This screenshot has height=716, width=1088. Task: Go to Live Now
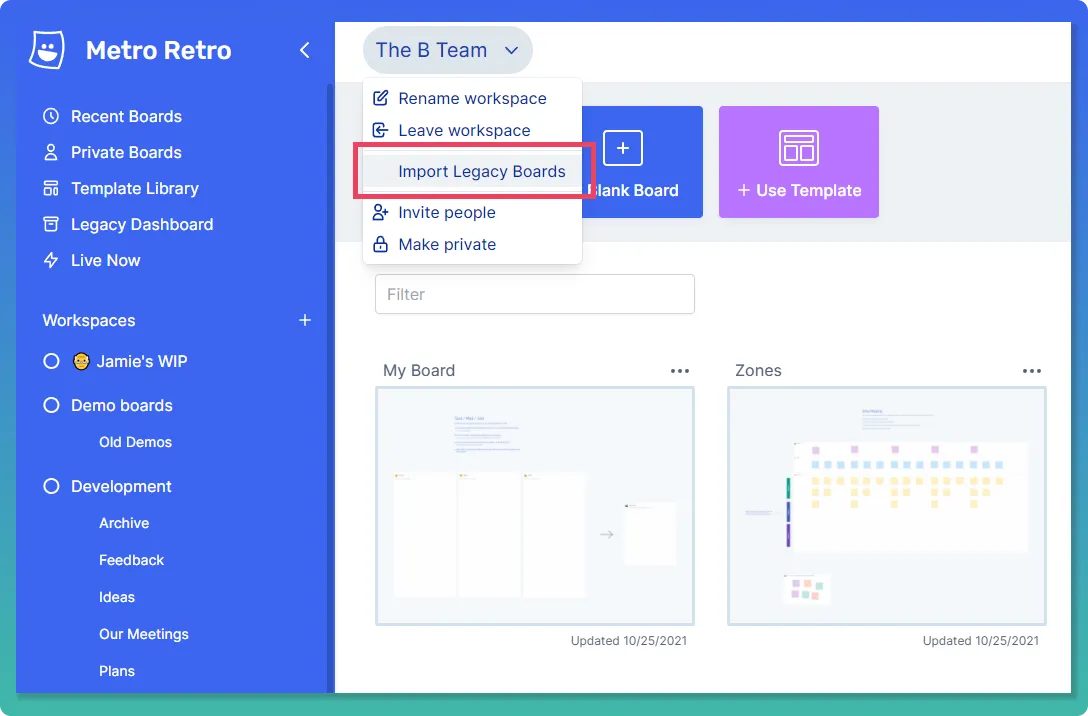coord(105,260)
